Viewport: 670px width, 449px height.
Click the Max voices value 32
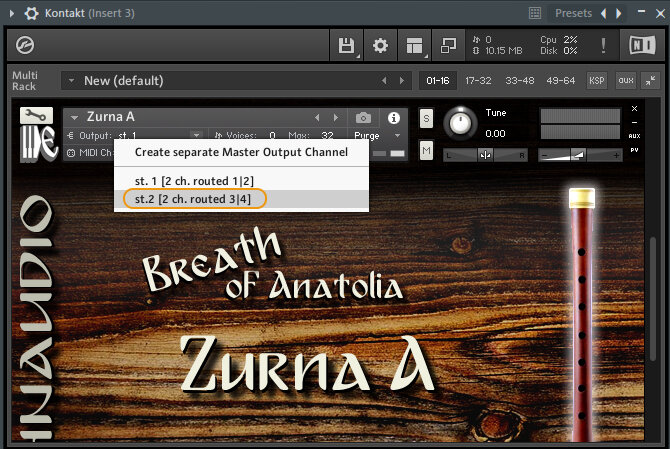tap(327, 135)
